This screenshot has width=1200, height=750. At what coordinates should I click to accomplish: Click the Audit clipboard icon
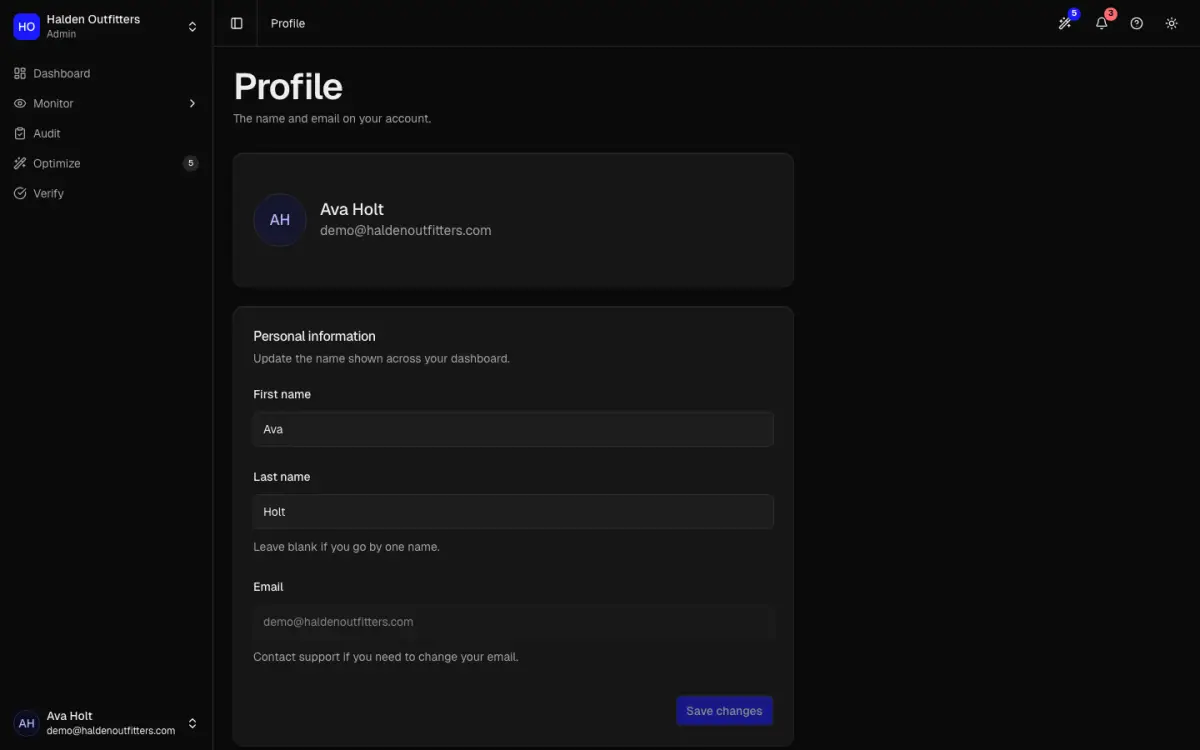[x=20, y=133]
